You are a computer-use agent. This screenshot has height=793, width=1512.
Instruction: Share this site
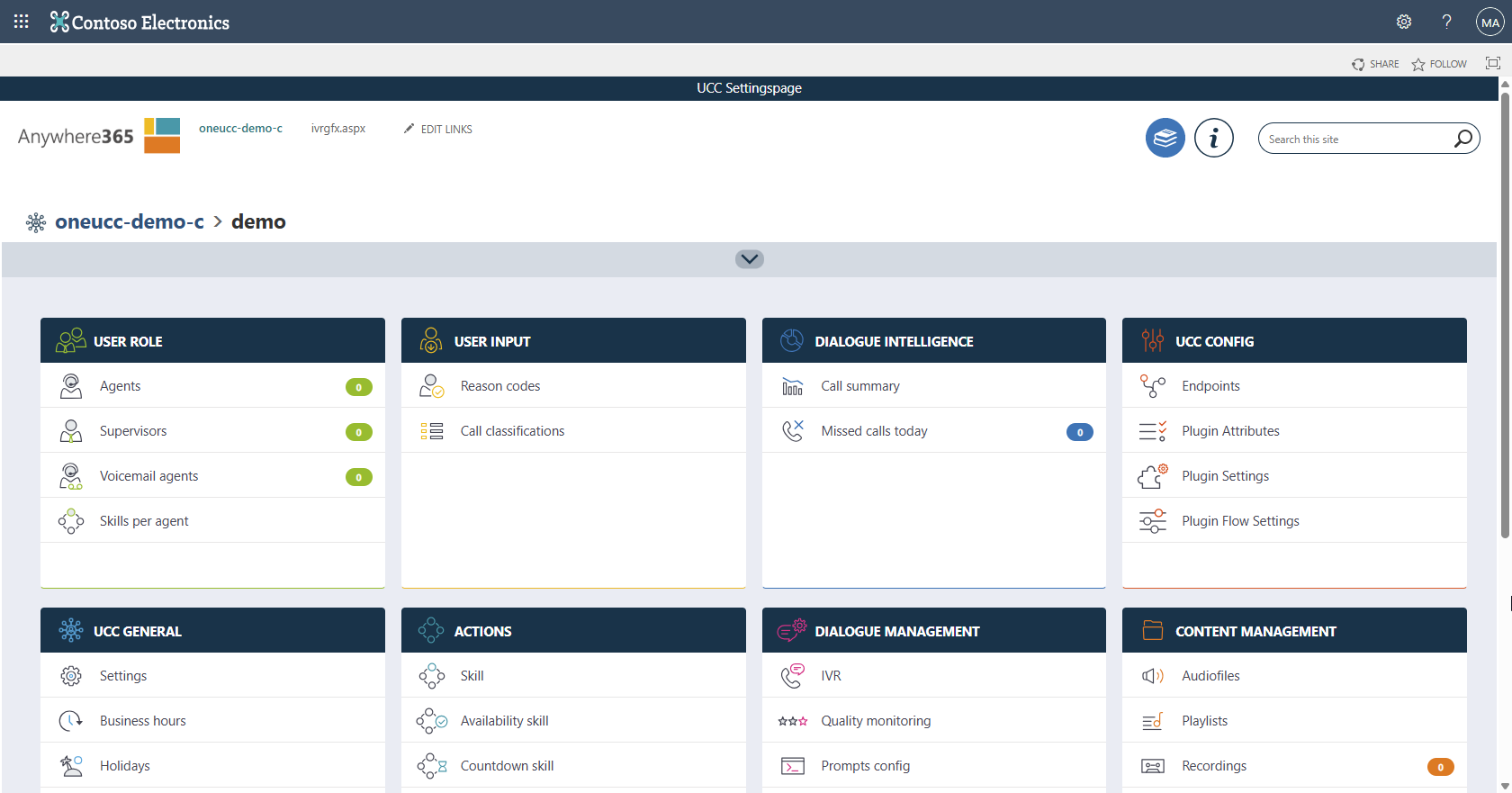pos(1375,64)
